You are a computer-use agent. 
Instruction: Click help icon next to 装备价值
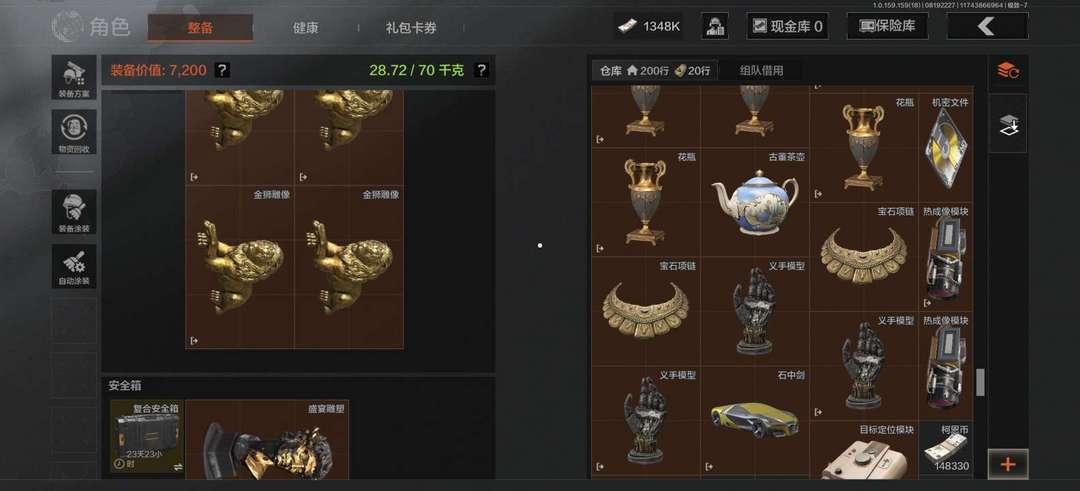click(222, 70)
